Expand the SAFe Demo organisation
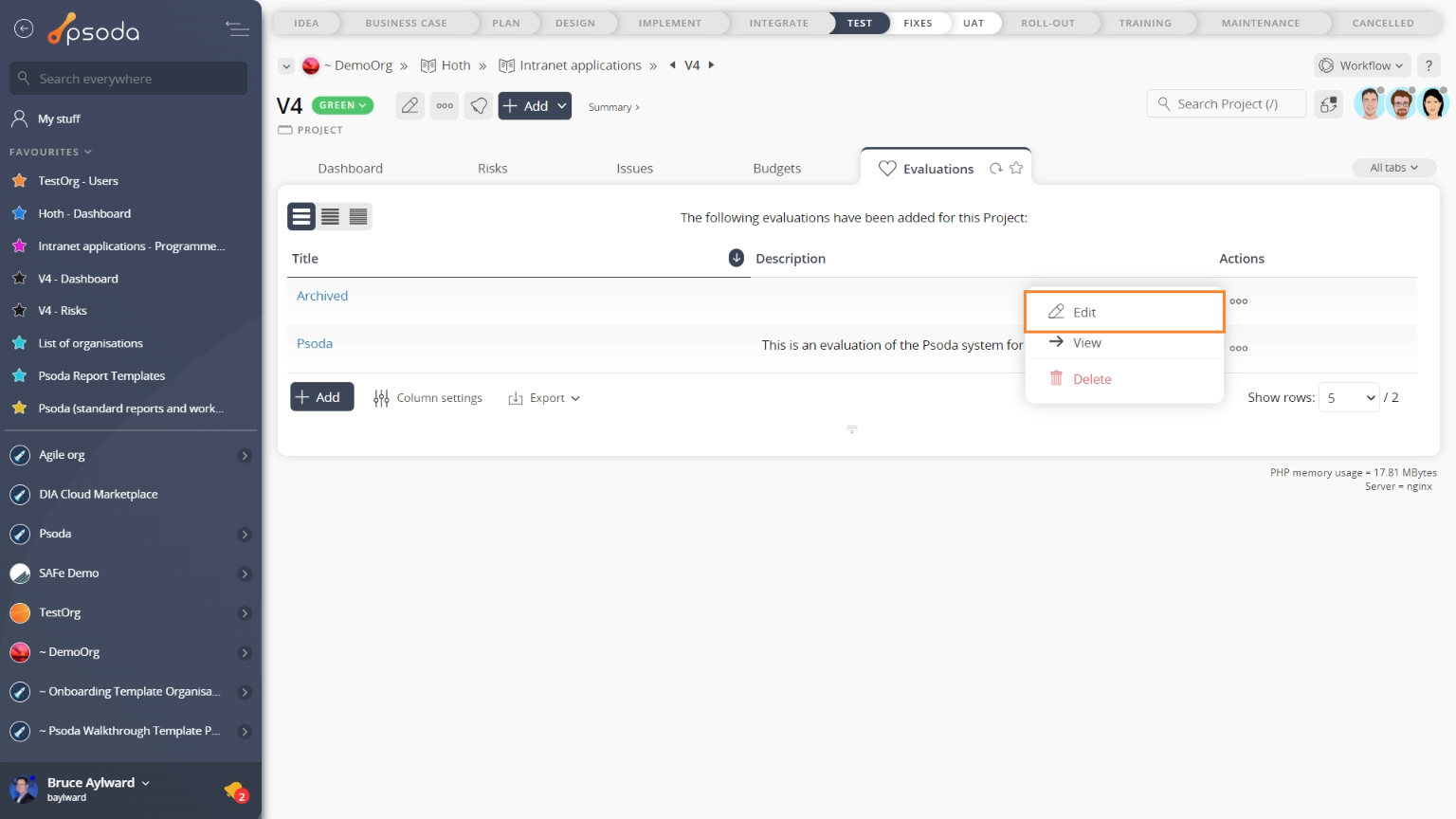 tap(245, 574)
